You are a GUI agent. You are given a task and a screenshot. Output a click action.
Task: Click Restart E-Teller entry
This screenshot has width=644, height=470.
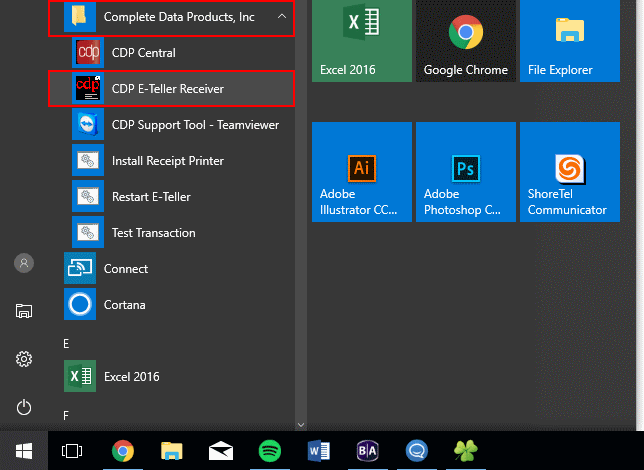pos(171,197)
